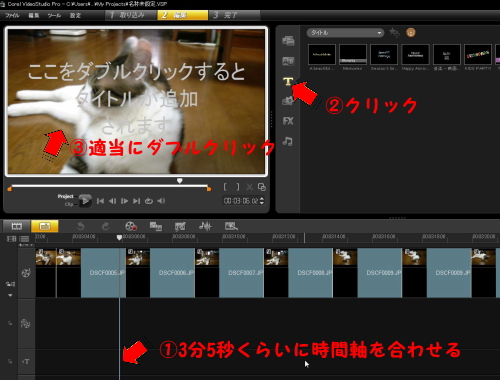500x380 pixels.
Task: Click the Undo button in timeline toolbar
Action: point(80,226)
